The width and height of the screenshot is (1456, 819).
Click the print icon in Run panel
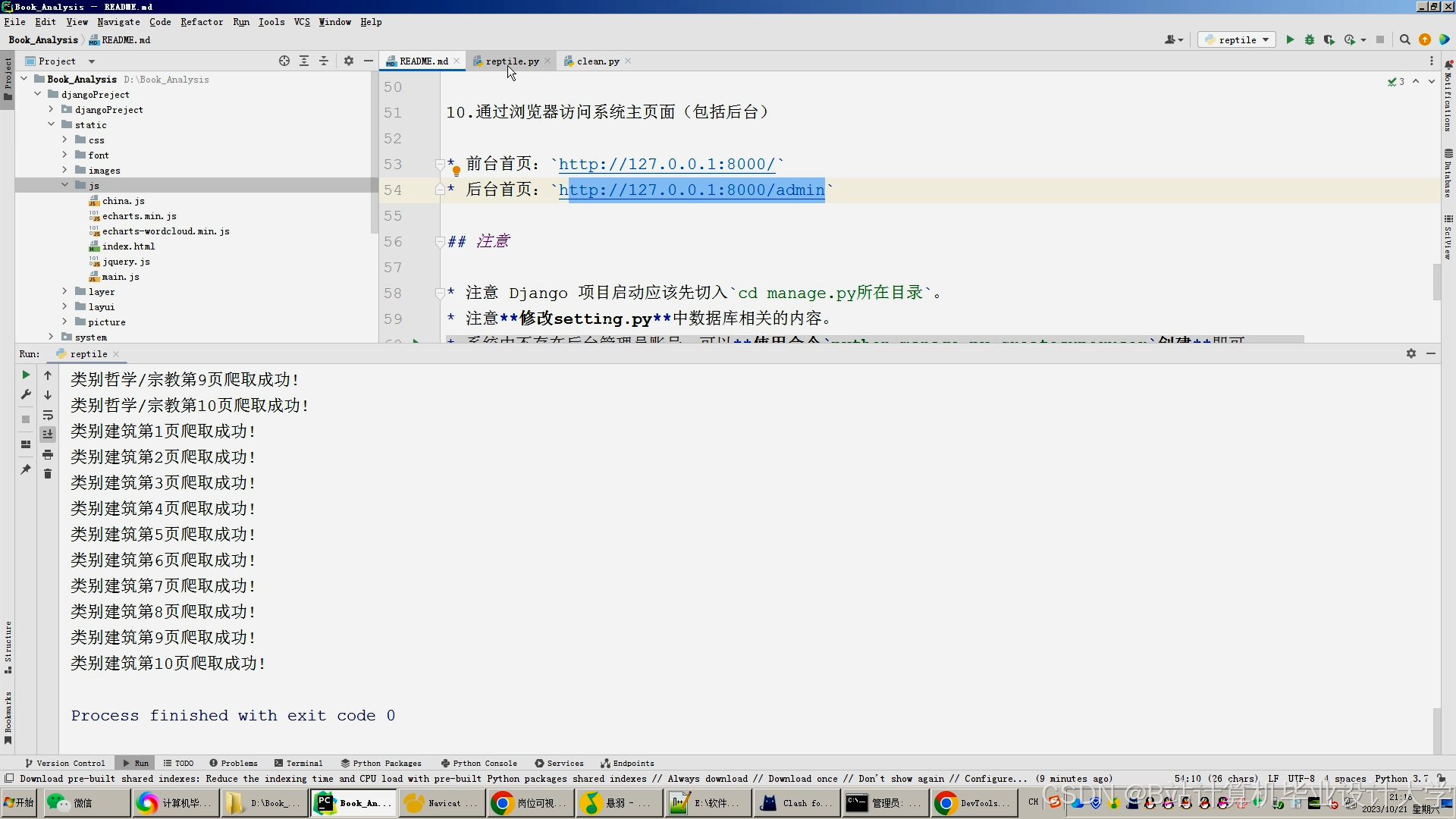(48, 454)
